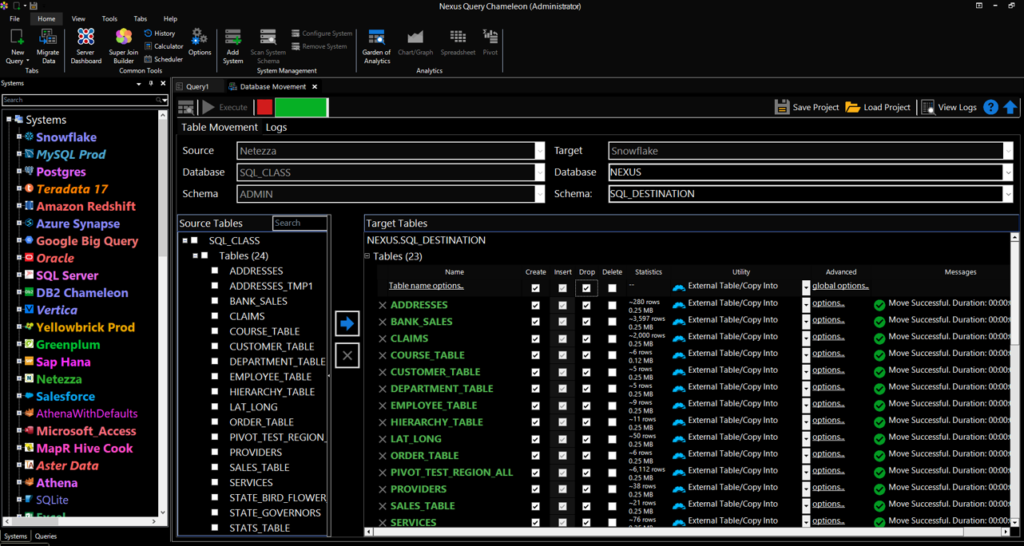Screen dimensions: 1024x546
Task: Click the Execute play button
Action: click(208, 107)
